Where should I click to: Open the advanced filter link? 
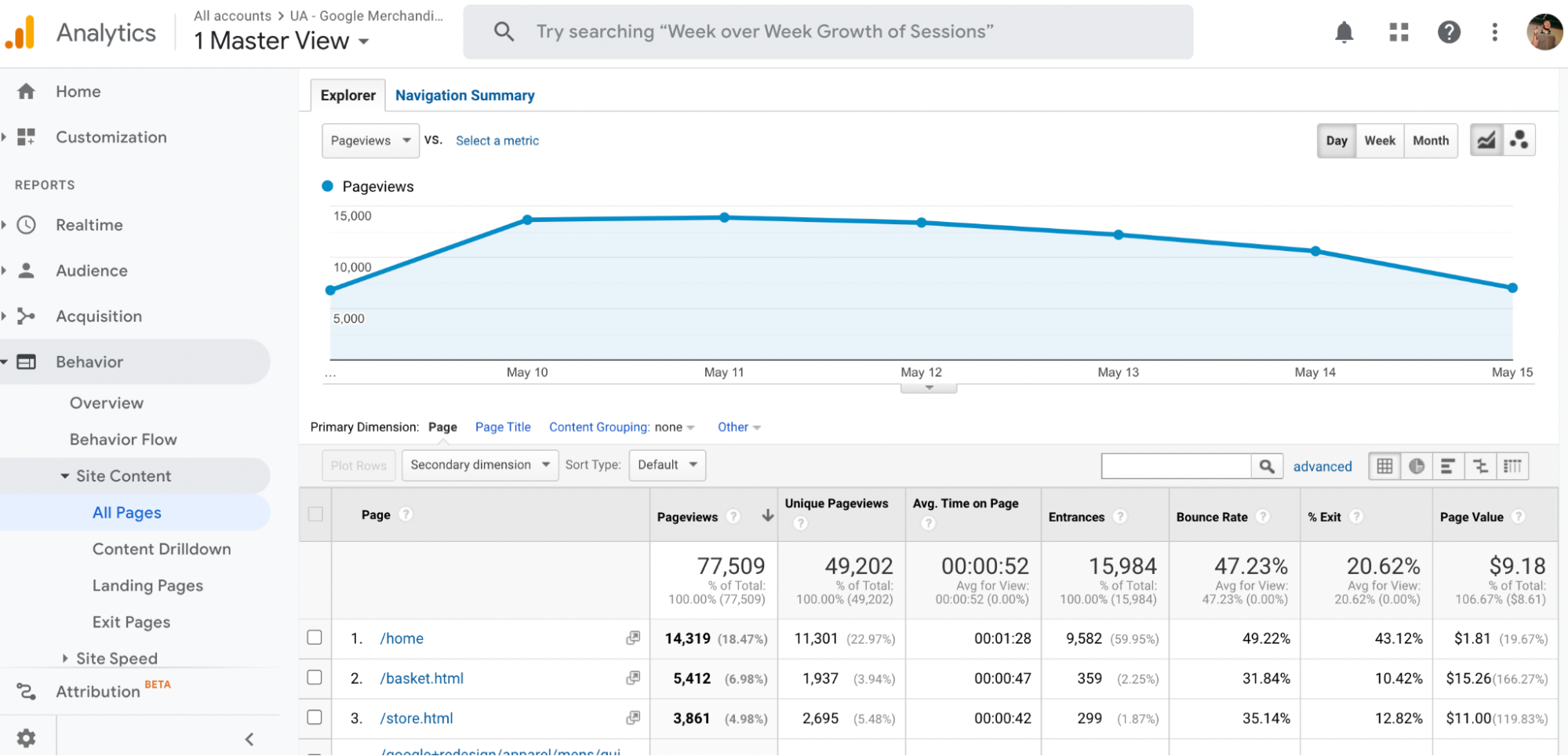pyautogui.click(x=1322, y=466)
